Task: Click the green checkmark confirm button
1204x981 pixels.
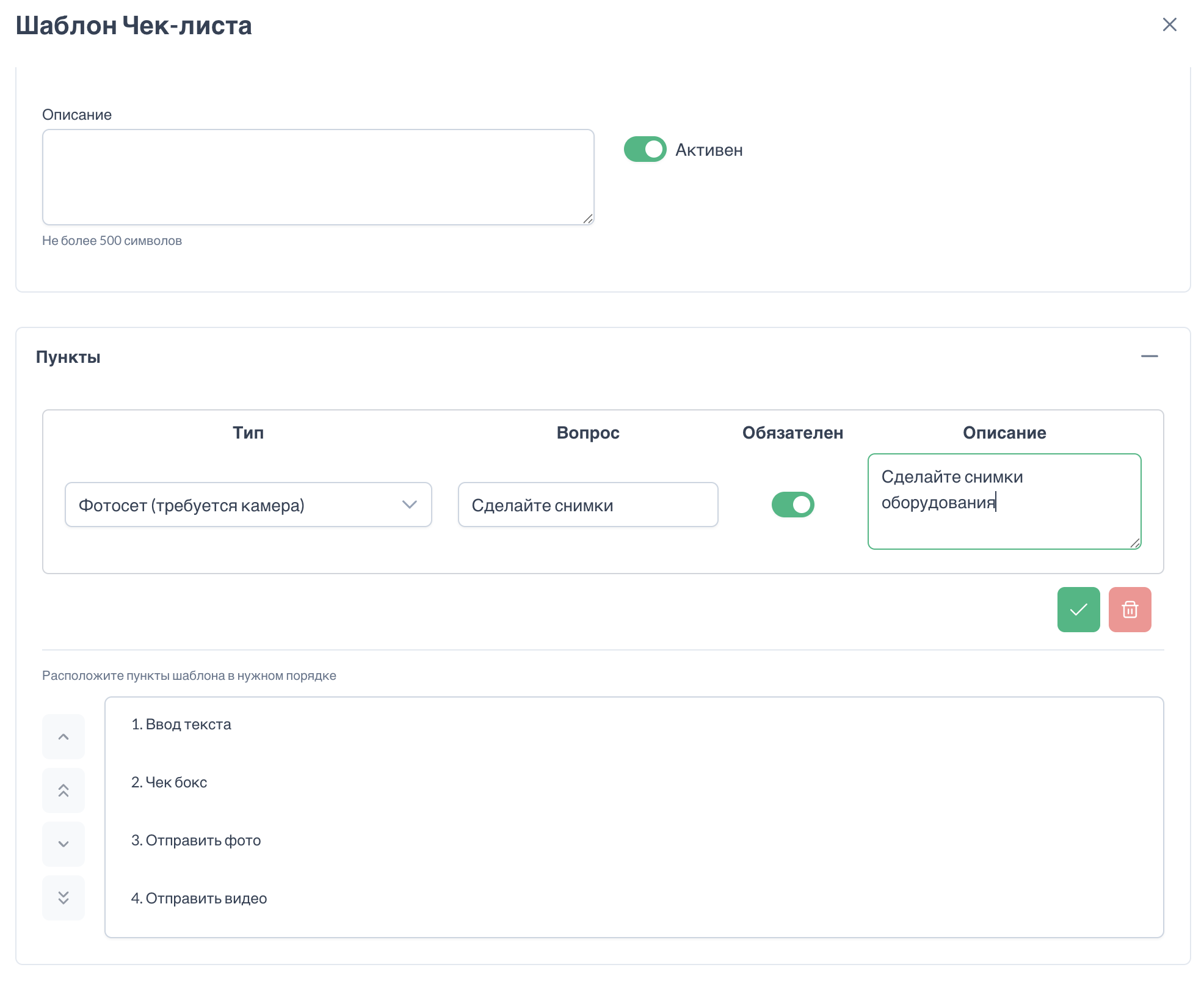Action: [x=1078, y=610]
